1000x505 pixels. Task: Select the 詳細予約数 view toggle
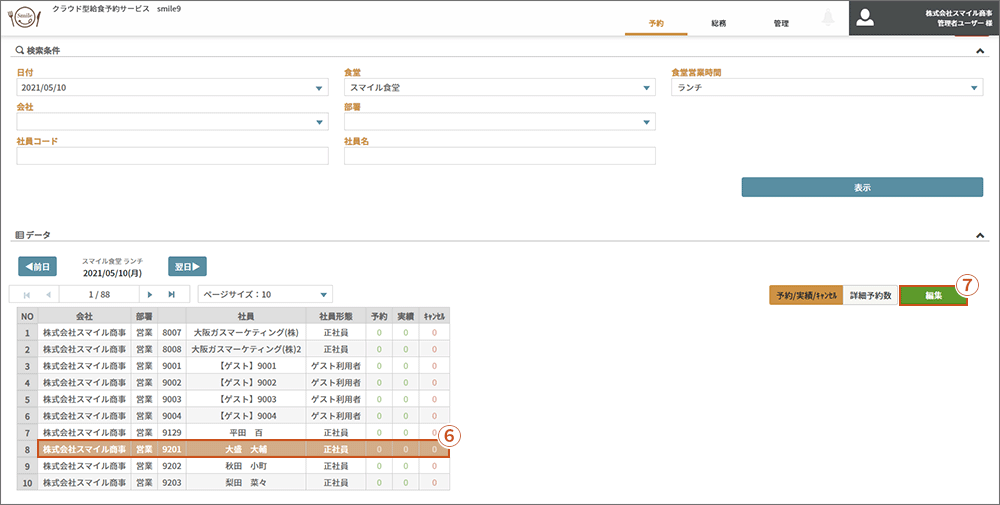tap(870, 295)
